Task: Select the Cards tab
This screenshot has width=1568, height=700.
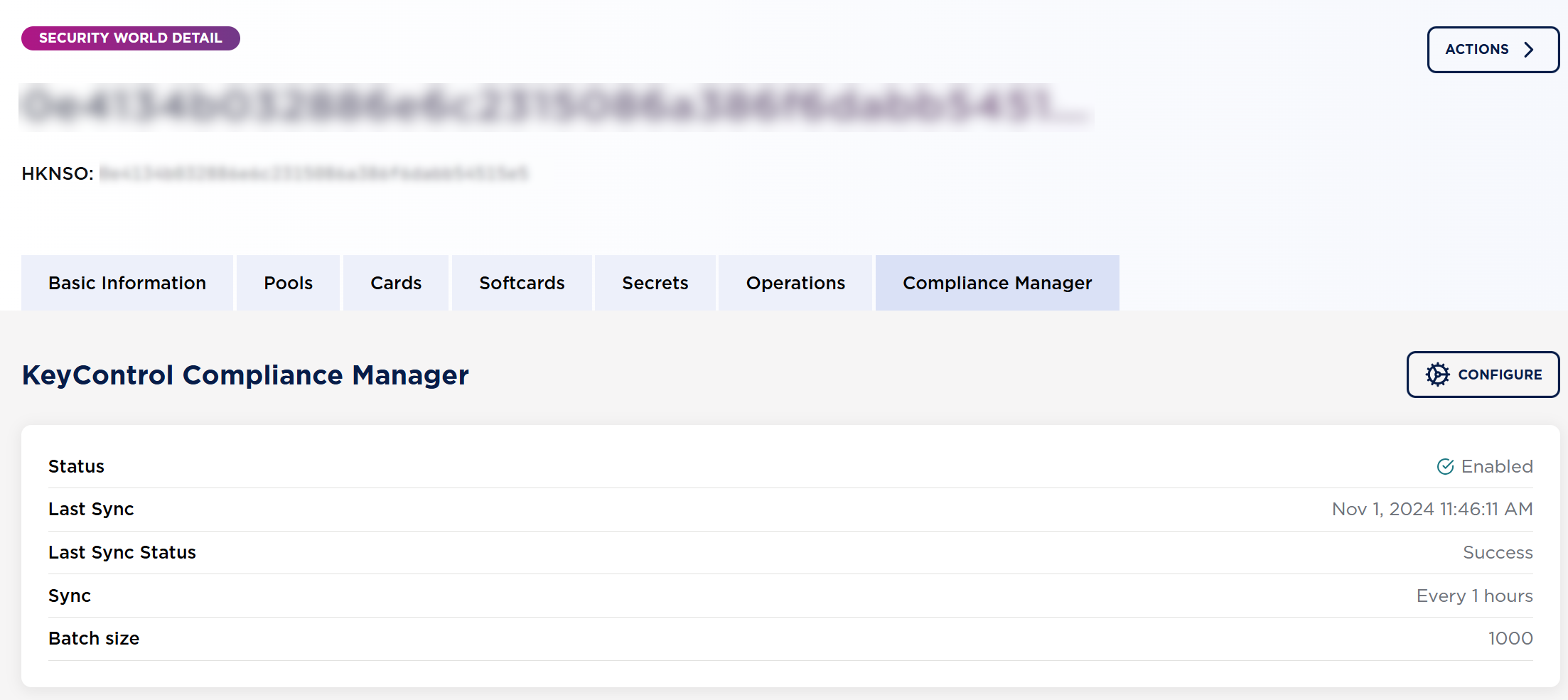Action: (x=396, y=283)
